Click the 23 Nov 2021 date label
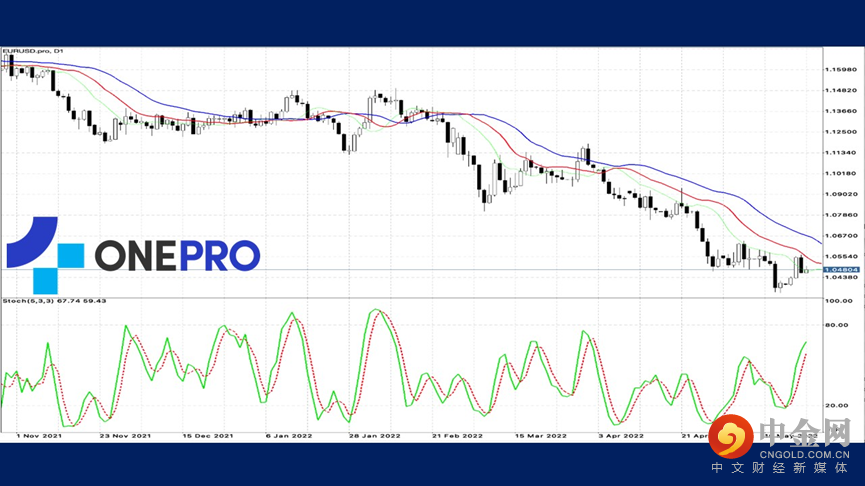This screenshot has width=865, height=486. tap(125, 436)
